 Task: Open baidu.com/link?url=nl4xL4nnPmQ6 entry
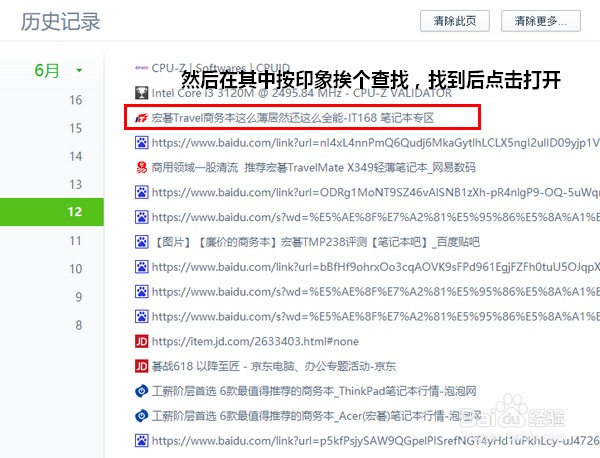click(376, 143)
